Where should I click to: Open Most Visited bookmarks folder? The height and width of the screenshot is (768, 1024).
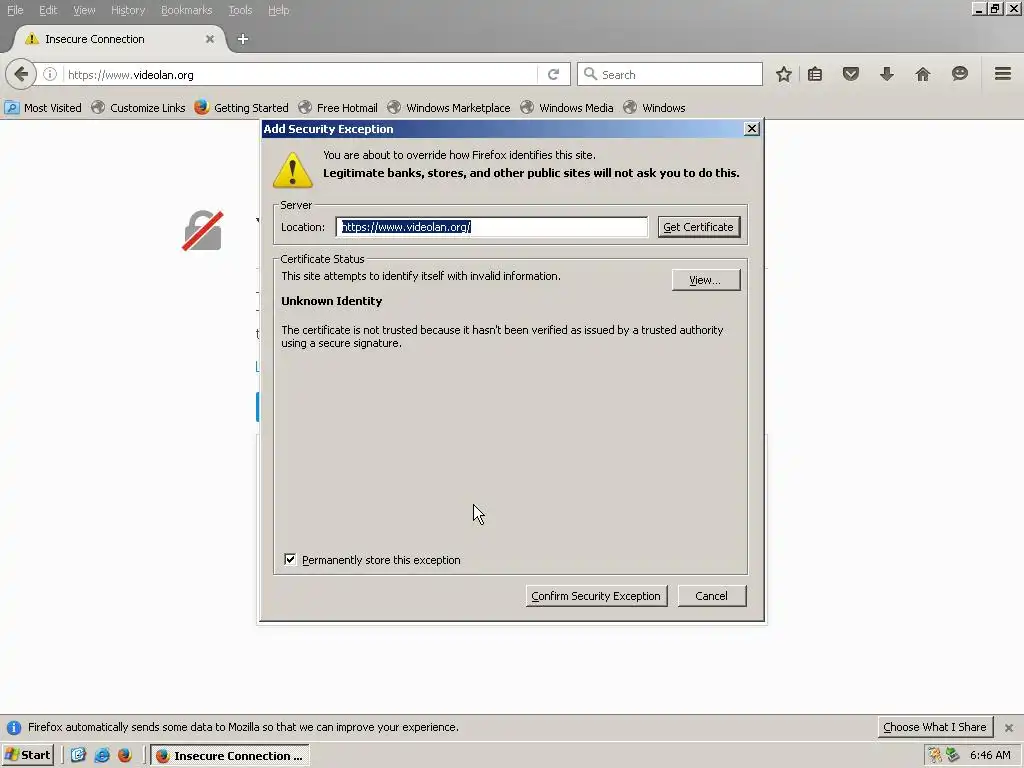click(43, 108)
